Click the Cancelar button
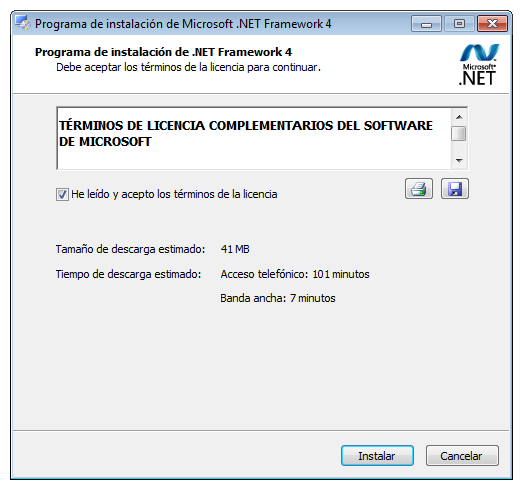 462,456
